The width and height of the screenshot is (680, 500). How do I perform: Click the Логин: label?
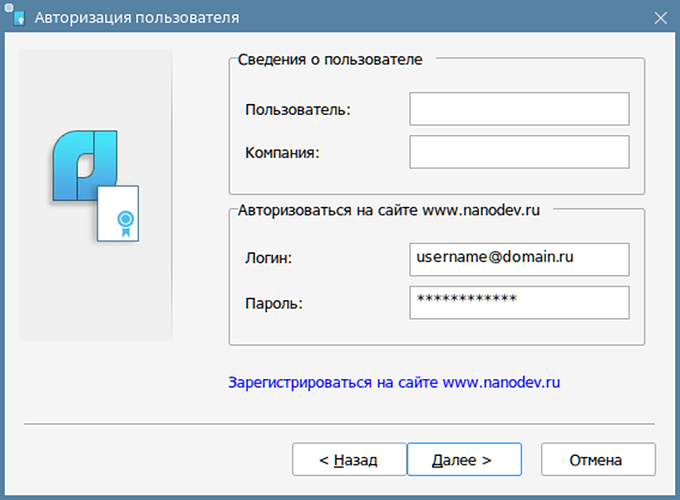click(x=268, y=258)
